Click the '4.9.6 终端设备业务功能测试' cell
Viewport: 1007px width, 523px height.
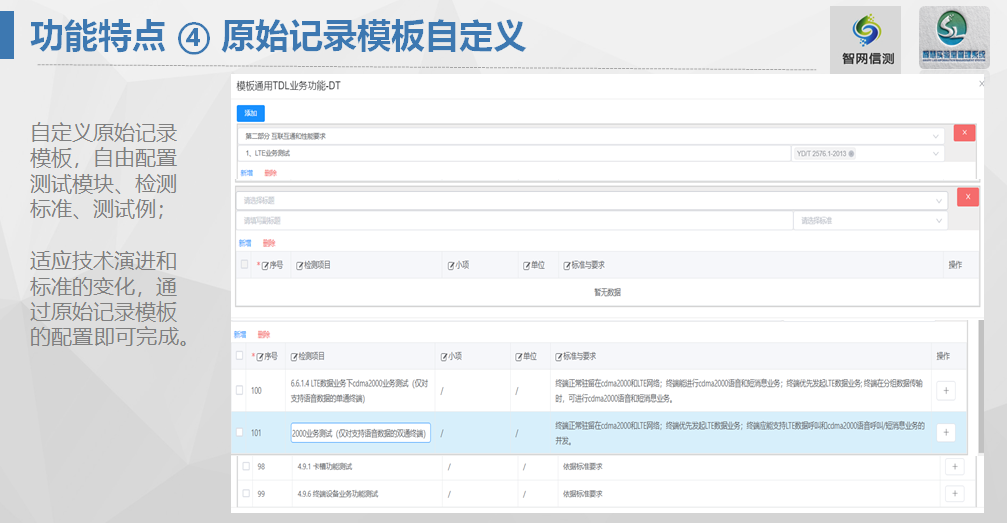point(338,494)
